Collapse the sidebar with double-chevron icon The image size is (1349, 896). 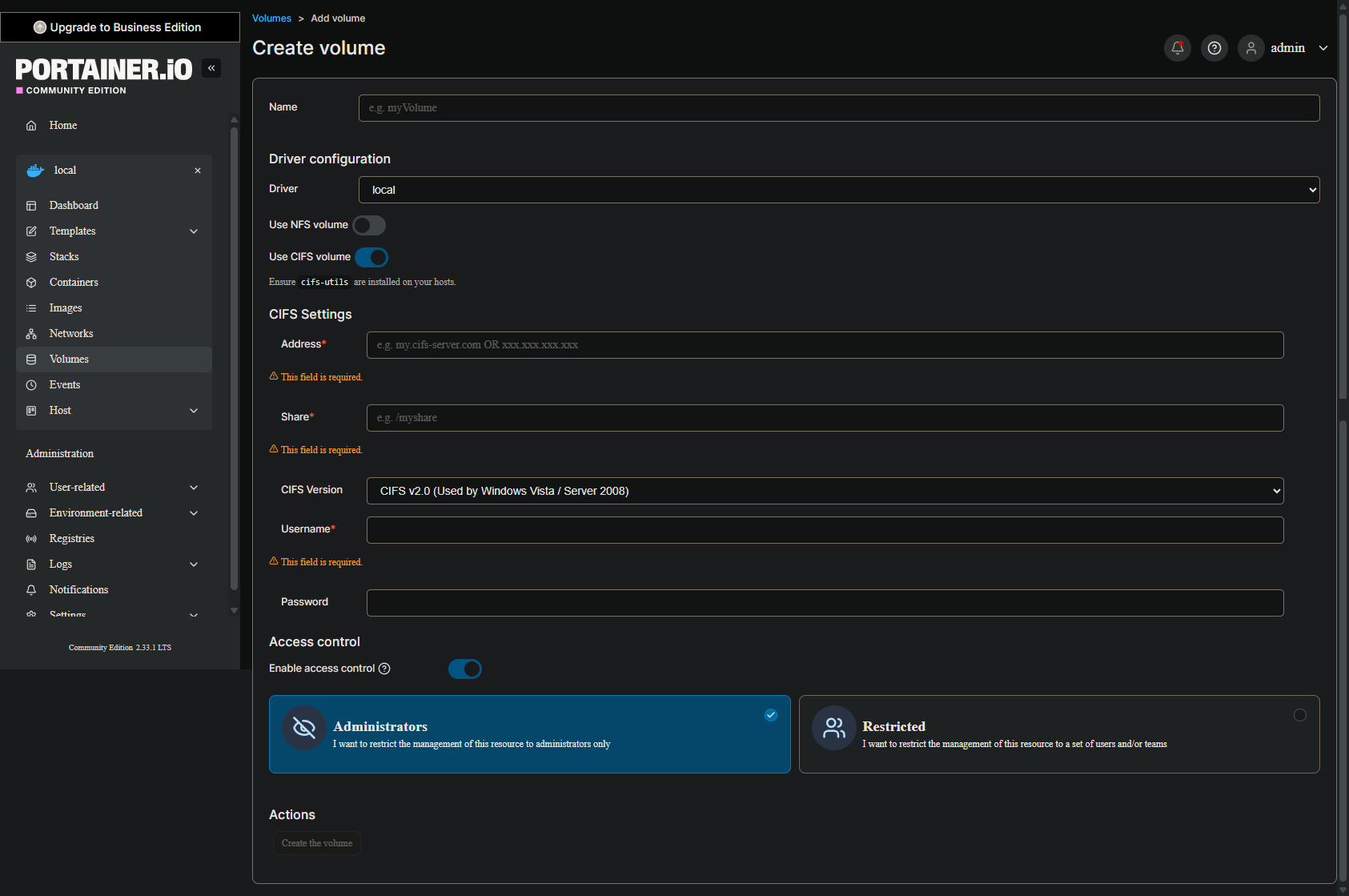[211, 68]
